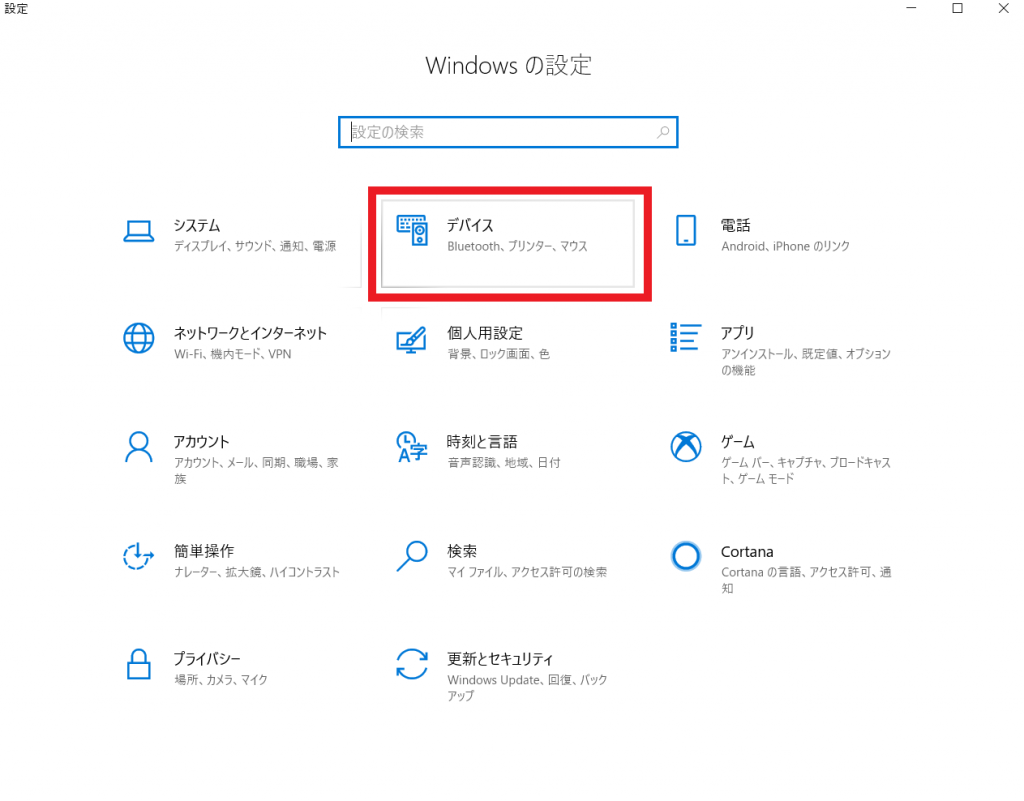Open the アカウント settings title

(201, 441)
